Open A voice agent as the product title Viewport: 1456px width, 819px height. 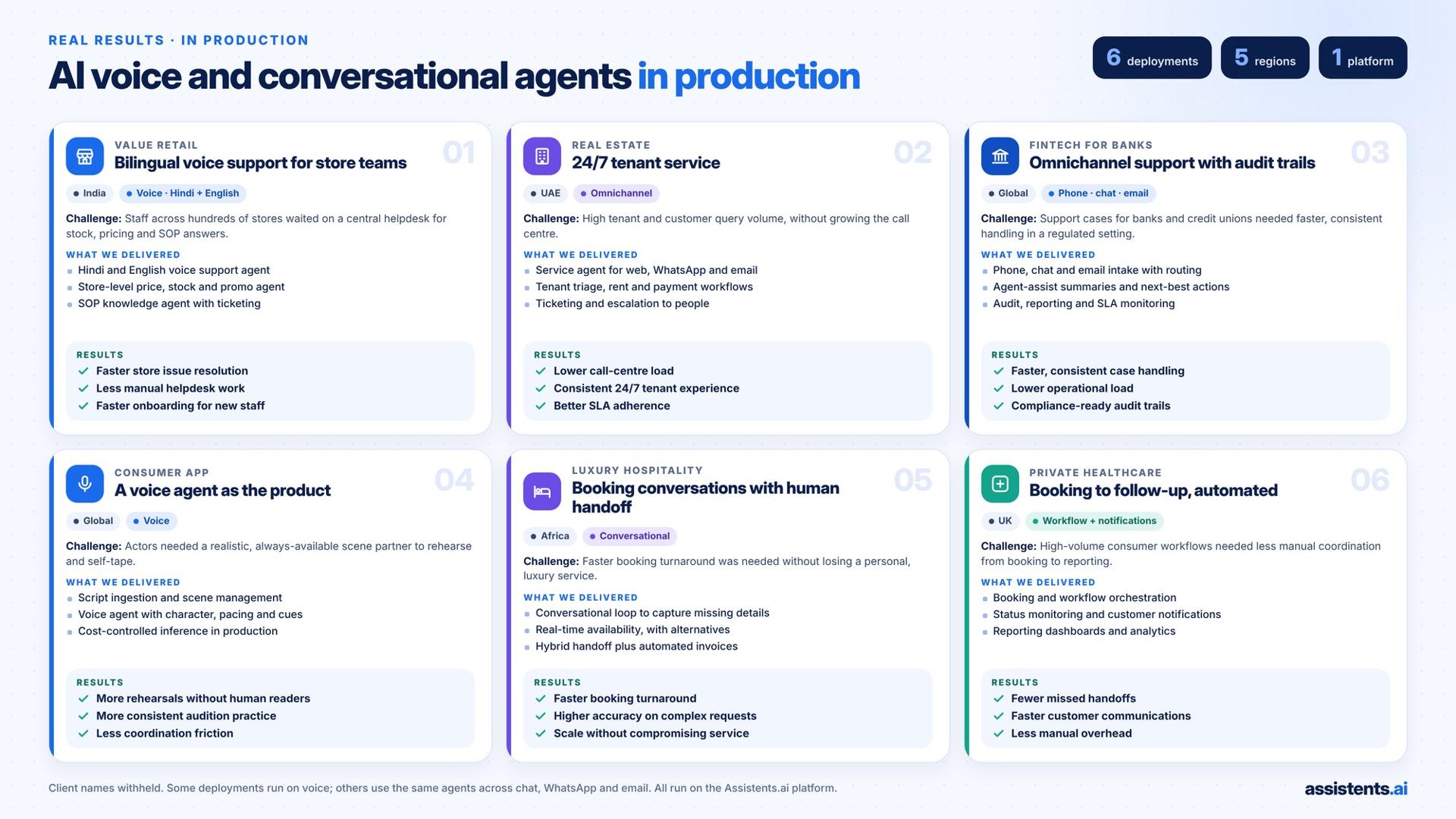(x=222, y=491)
